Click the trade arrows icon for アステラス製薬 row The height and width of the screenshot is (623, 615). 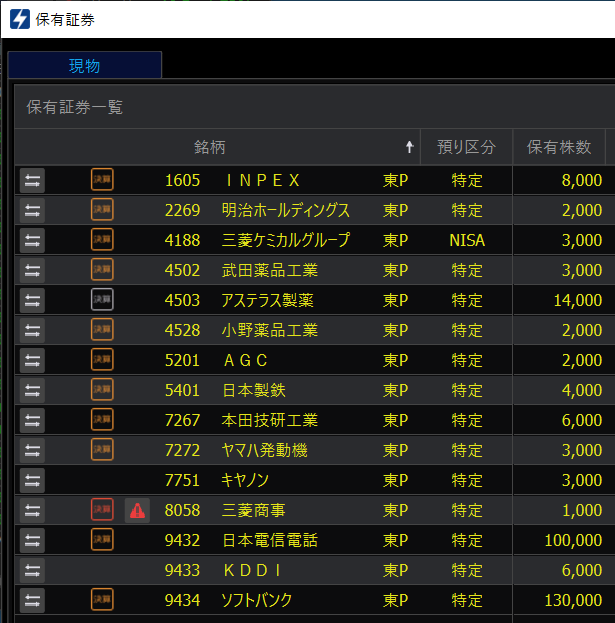(32, 300)
